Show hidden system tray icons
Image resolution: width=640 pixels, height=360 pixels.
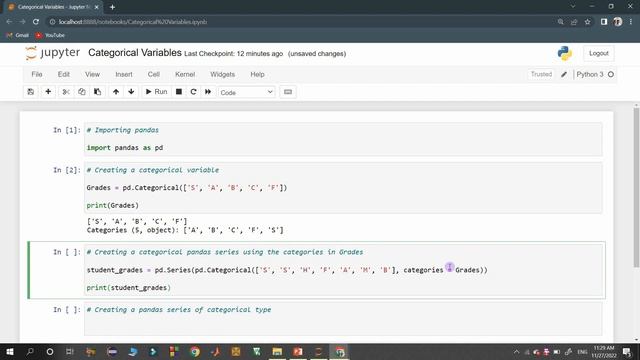coord(516,352)
